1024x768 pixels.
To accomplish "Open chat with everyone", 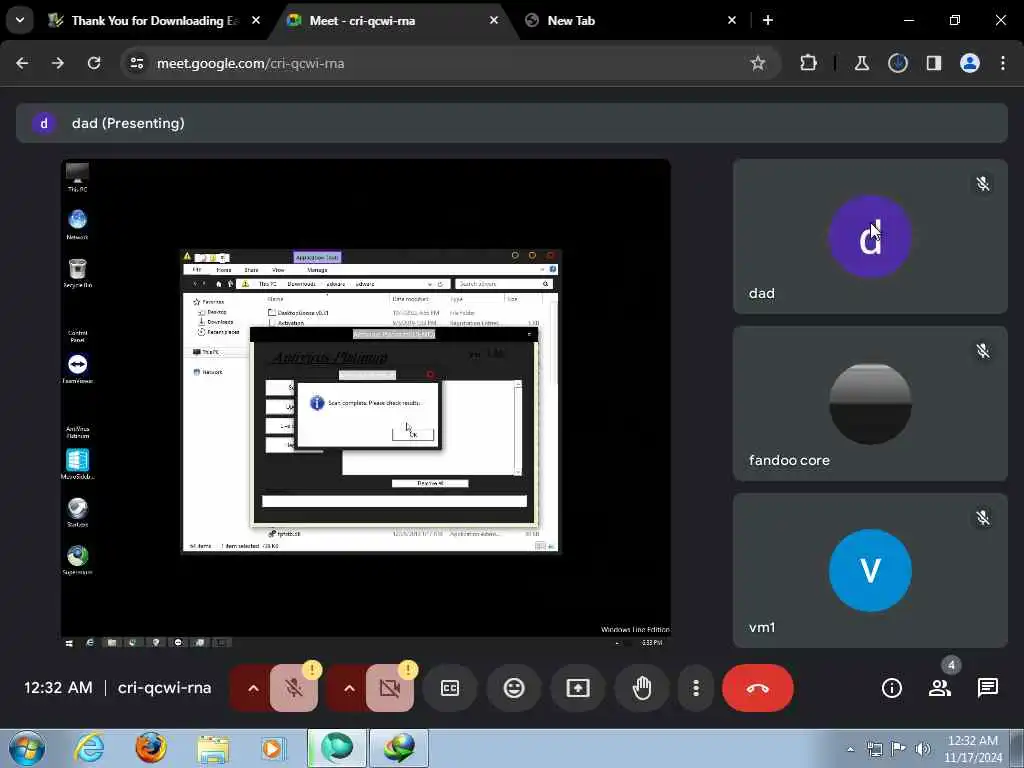I will (987, 688).
